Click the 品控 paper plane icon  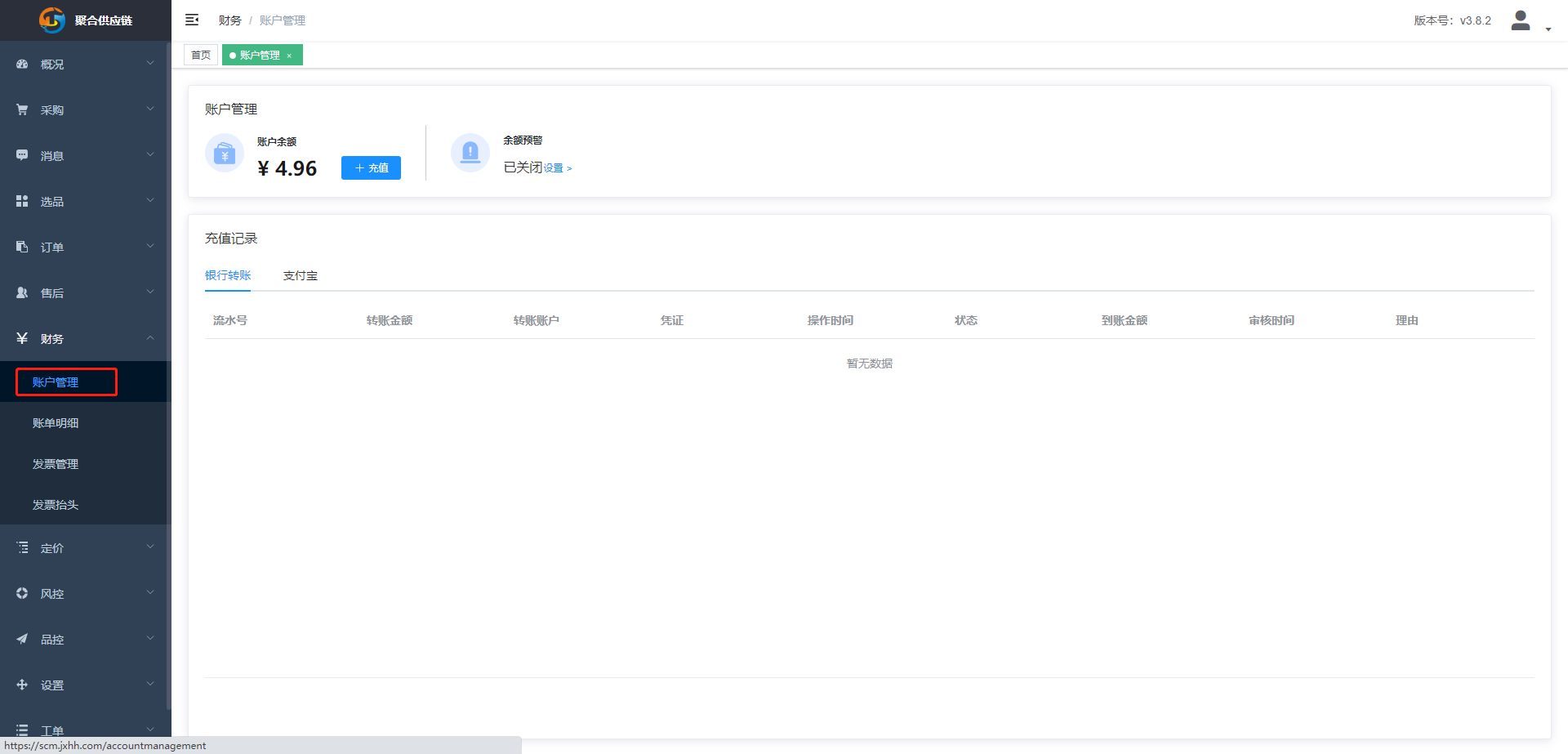(22, 639)
